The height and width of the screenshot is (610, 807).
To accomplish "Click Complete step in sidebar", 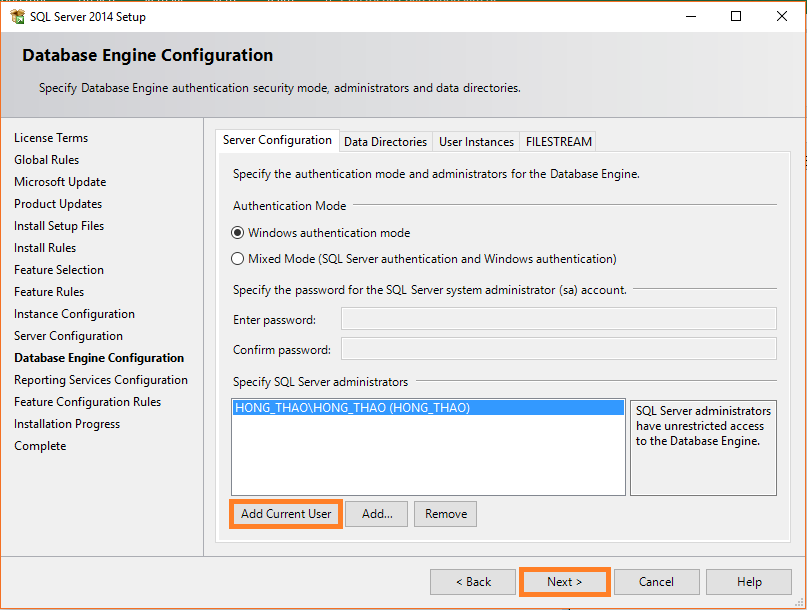I will [x=40, y=446].
